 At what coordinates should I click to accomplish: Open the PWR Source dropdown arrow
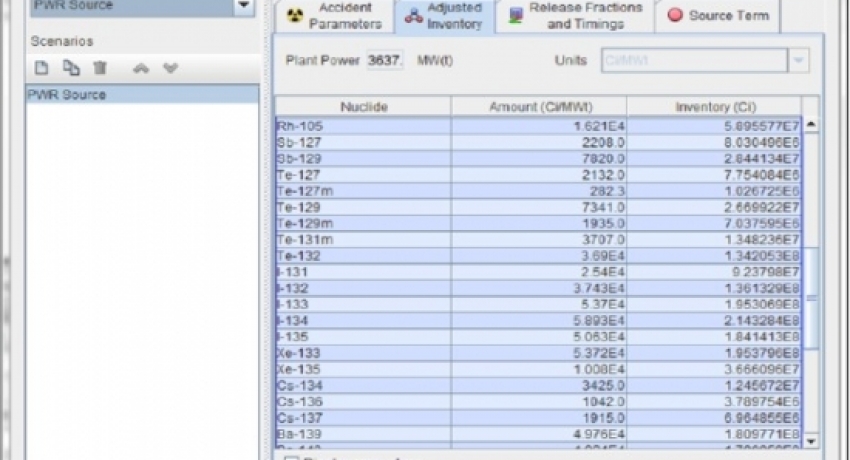click(x=244, y=5)
